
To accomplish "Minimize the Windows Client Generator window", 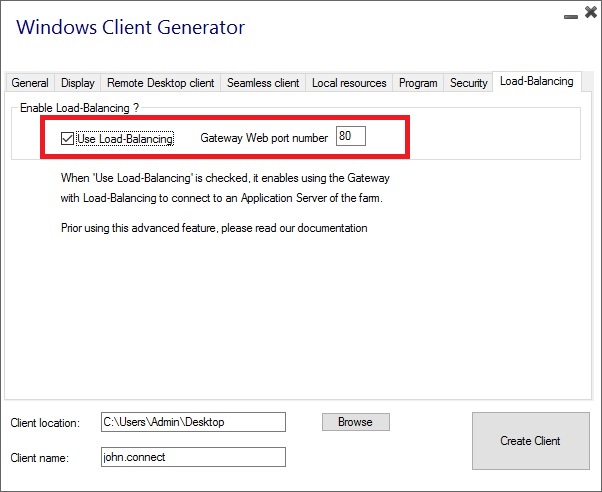I will tap(570, 15).
